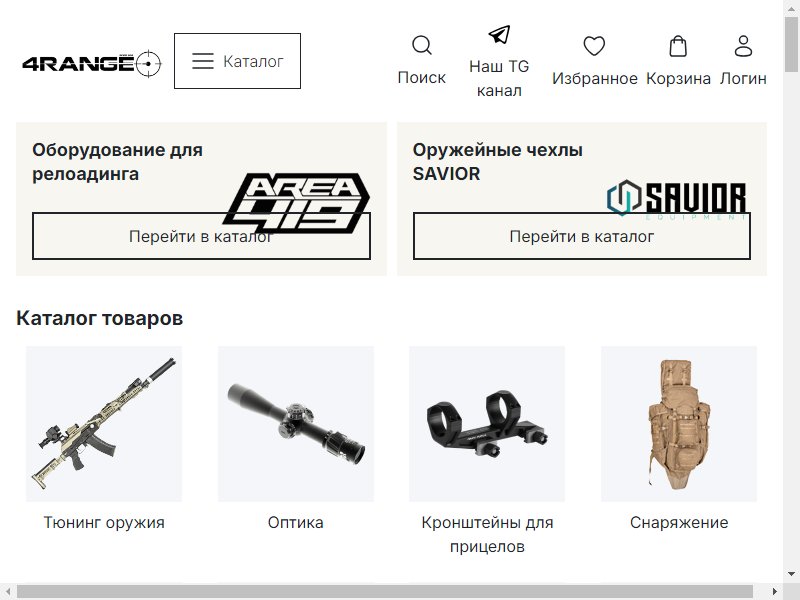Click the user login icon
The height and width of the screenshot is (600, 800).
point(743,46)
